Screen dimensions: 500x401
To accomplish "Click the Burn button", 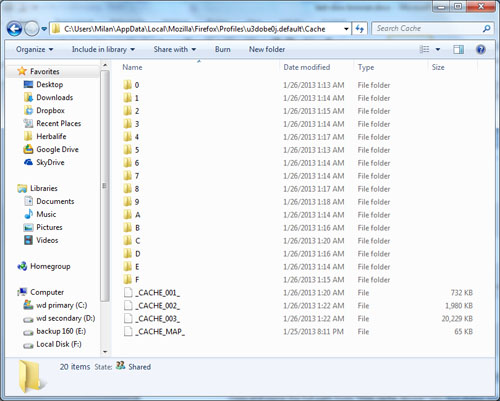I will coord(223,49).
